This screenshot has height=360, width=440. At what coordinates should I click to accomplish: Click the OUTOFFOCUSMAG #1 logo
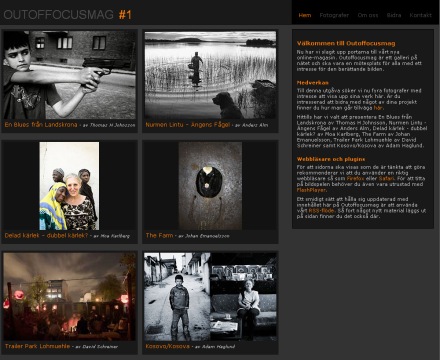pyautogui.click(x=68, y=15)
